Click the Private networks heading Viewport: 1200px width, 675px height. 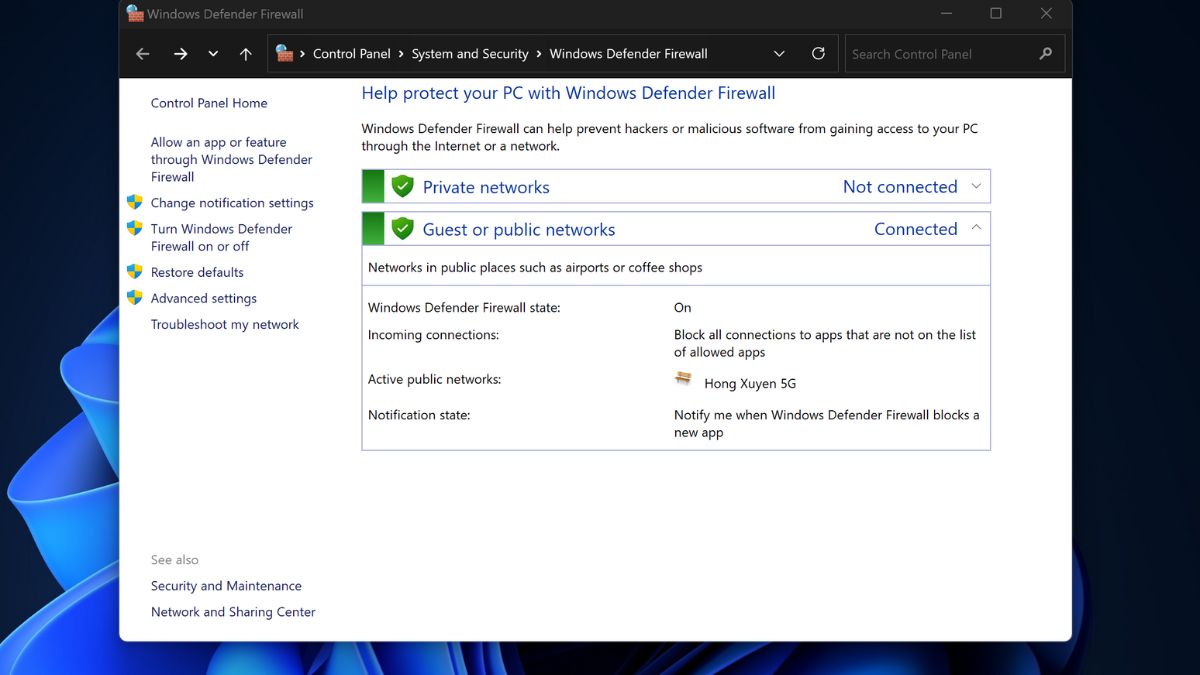click(486, 187)
